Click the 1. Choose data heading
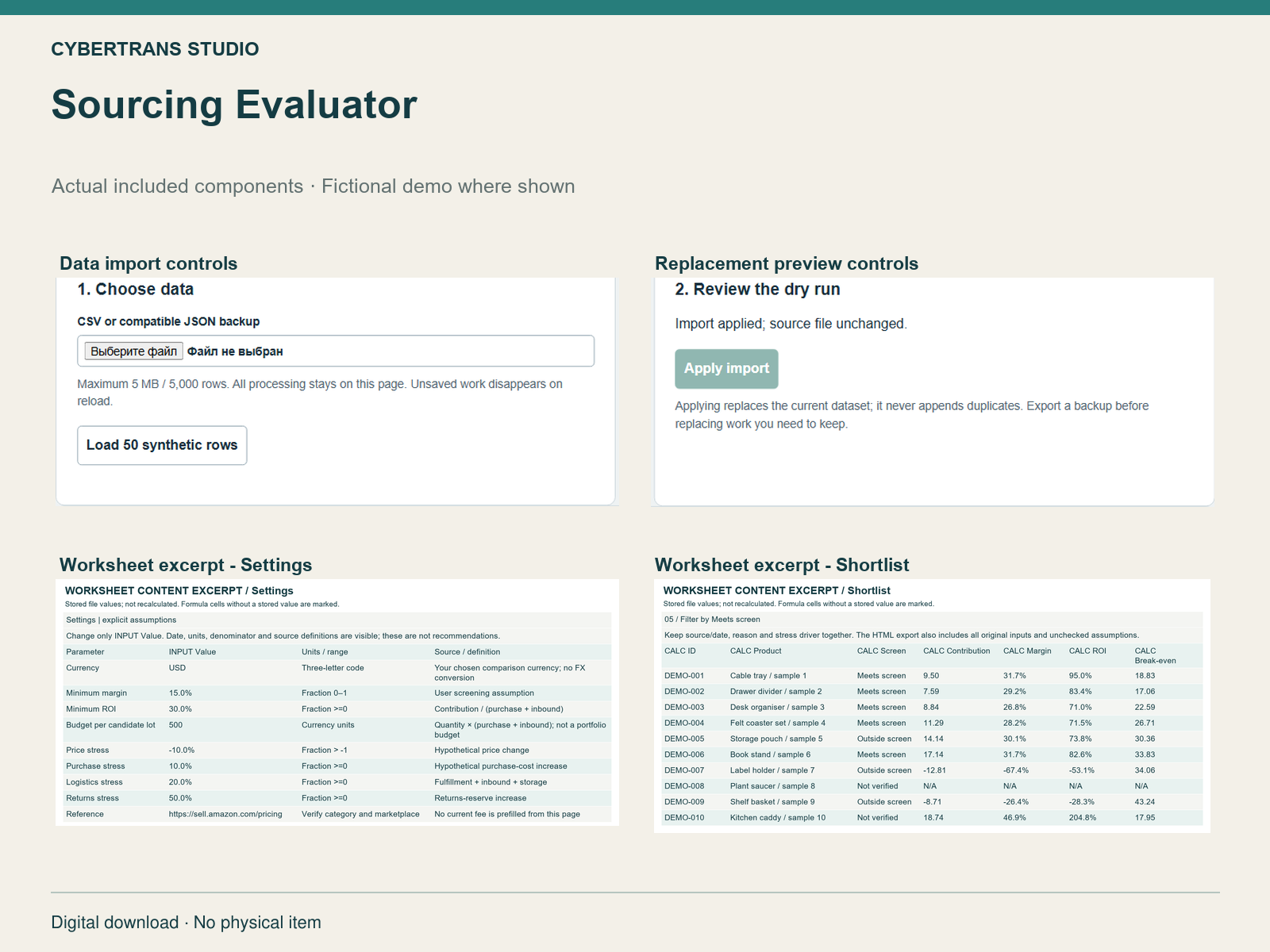Viewport: 1270px width, 952px height. point(136,289)
